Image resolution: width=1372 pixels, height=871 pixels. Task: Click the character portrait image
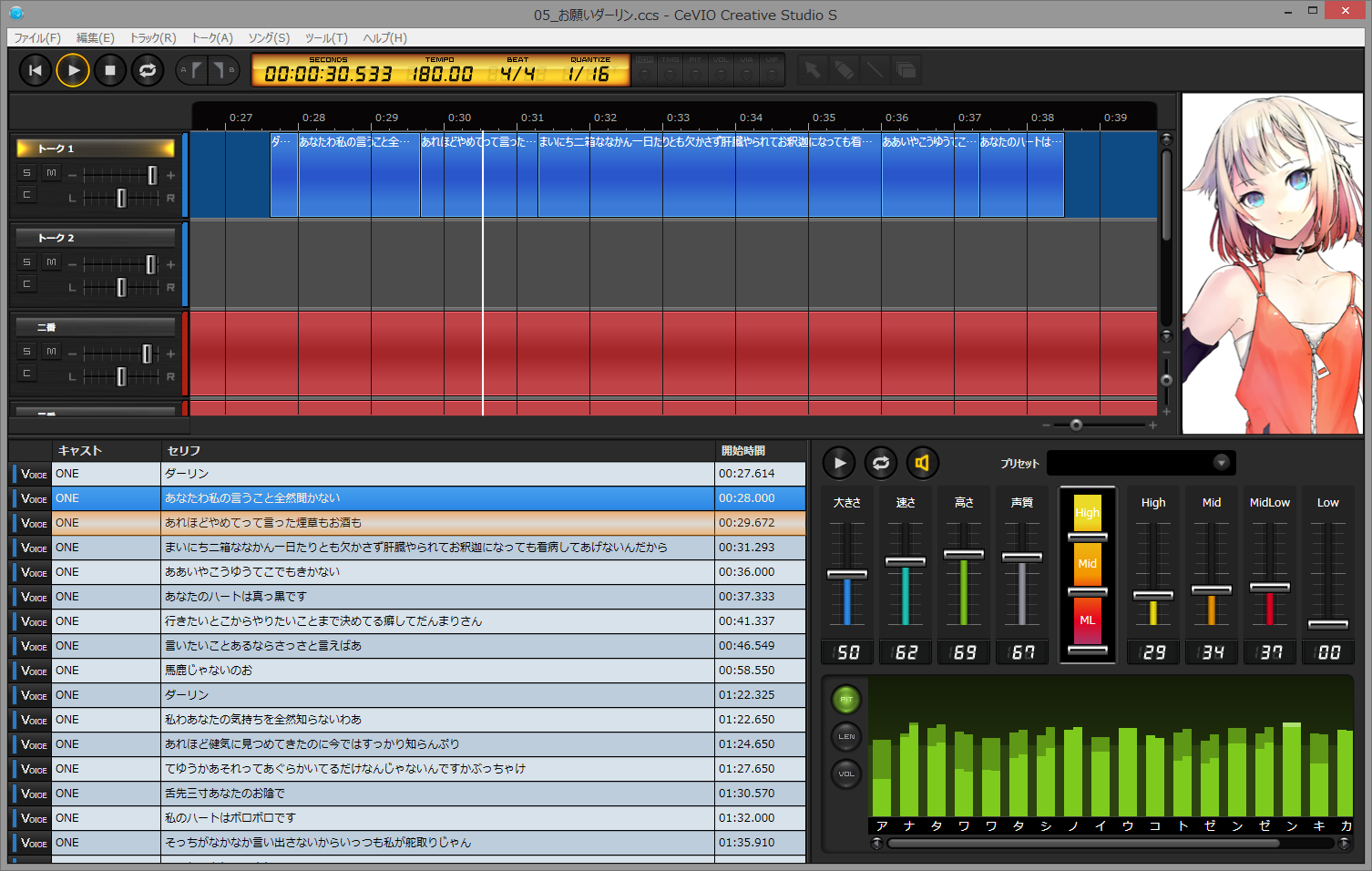pyautogui.click(x=1273, y=263)
